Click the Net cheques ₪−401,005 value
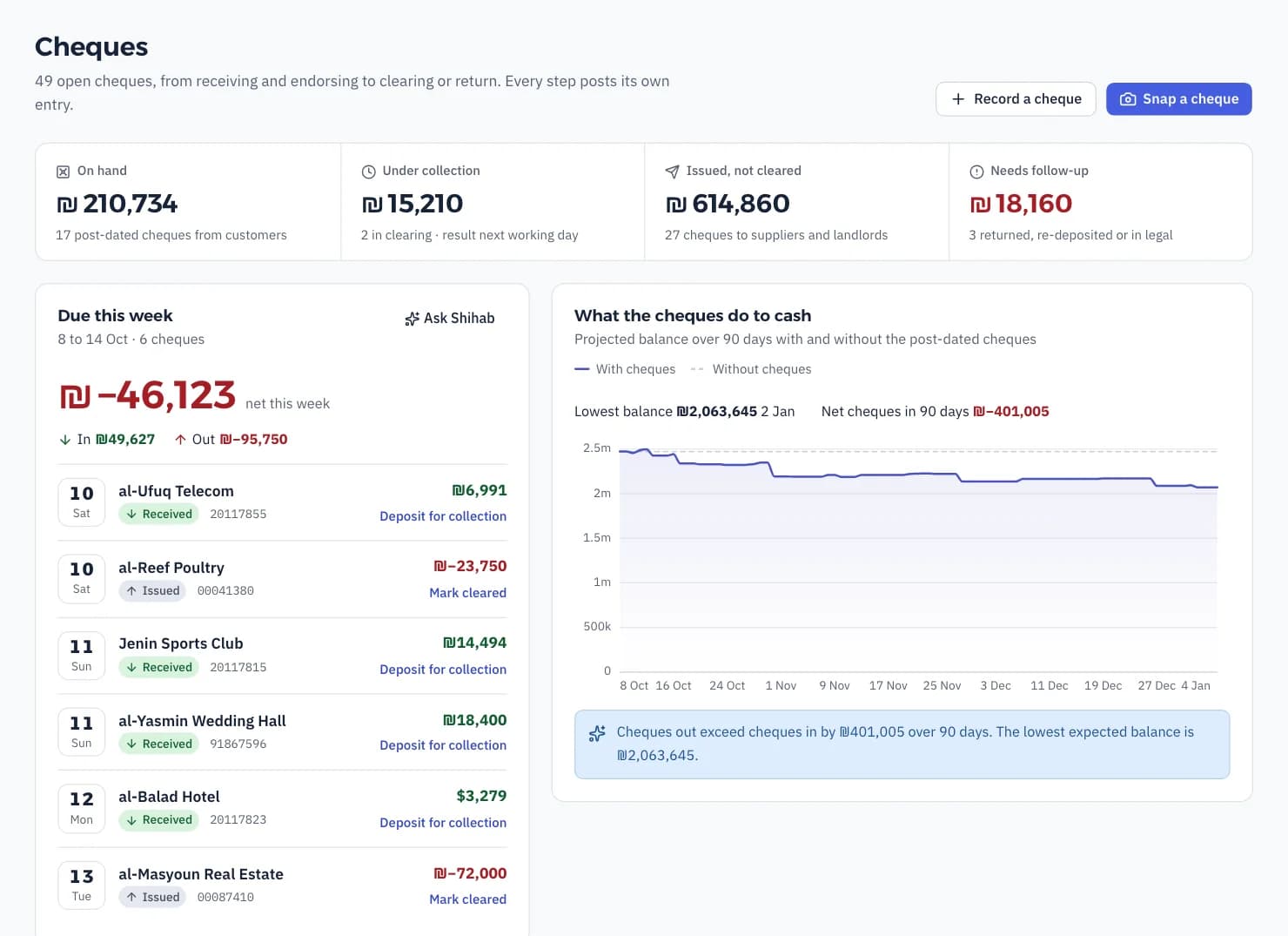Screen dimensions: 1288x936 pos(1011,412)
